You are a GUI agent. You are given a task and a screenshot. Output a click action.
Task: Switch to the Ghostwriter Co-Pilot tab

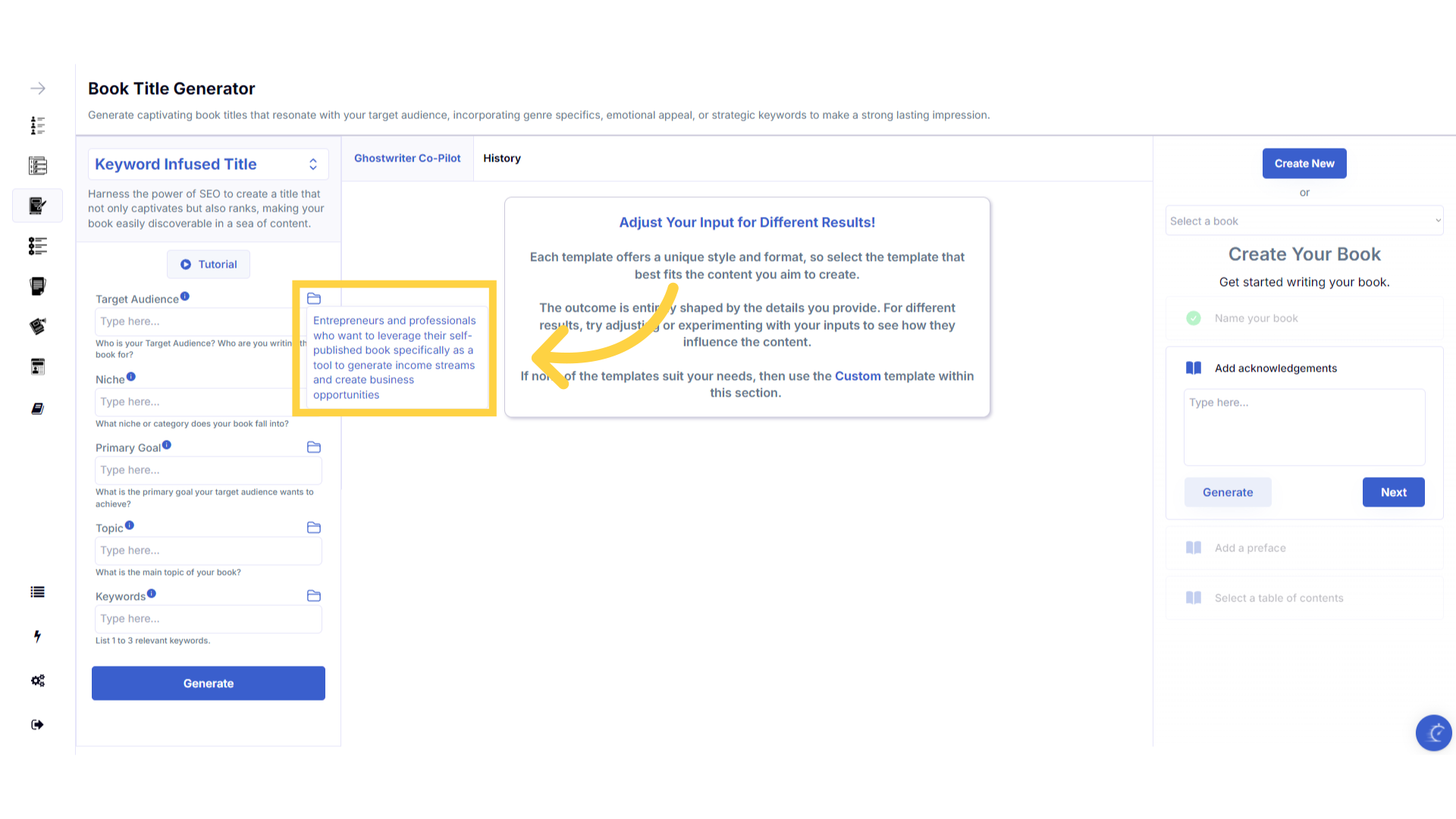pyautogui.click(x=407, y=158)
